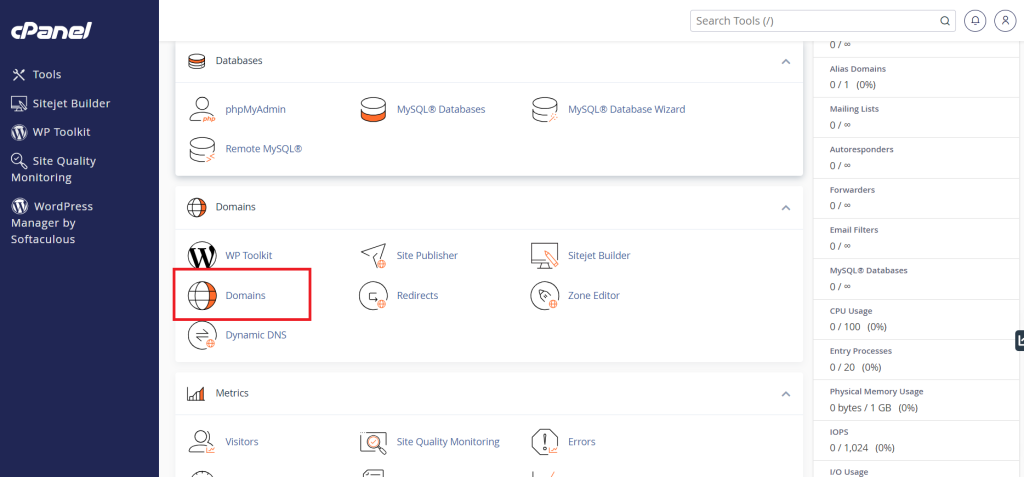
Task: Open the phpMyAdmin icon
Action: (202, 110)
